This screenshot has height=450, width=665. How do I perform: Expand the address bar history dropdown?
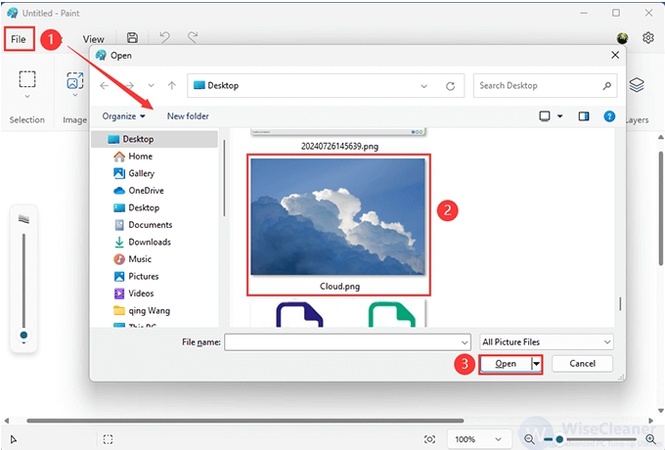click(x=424, y=86)
